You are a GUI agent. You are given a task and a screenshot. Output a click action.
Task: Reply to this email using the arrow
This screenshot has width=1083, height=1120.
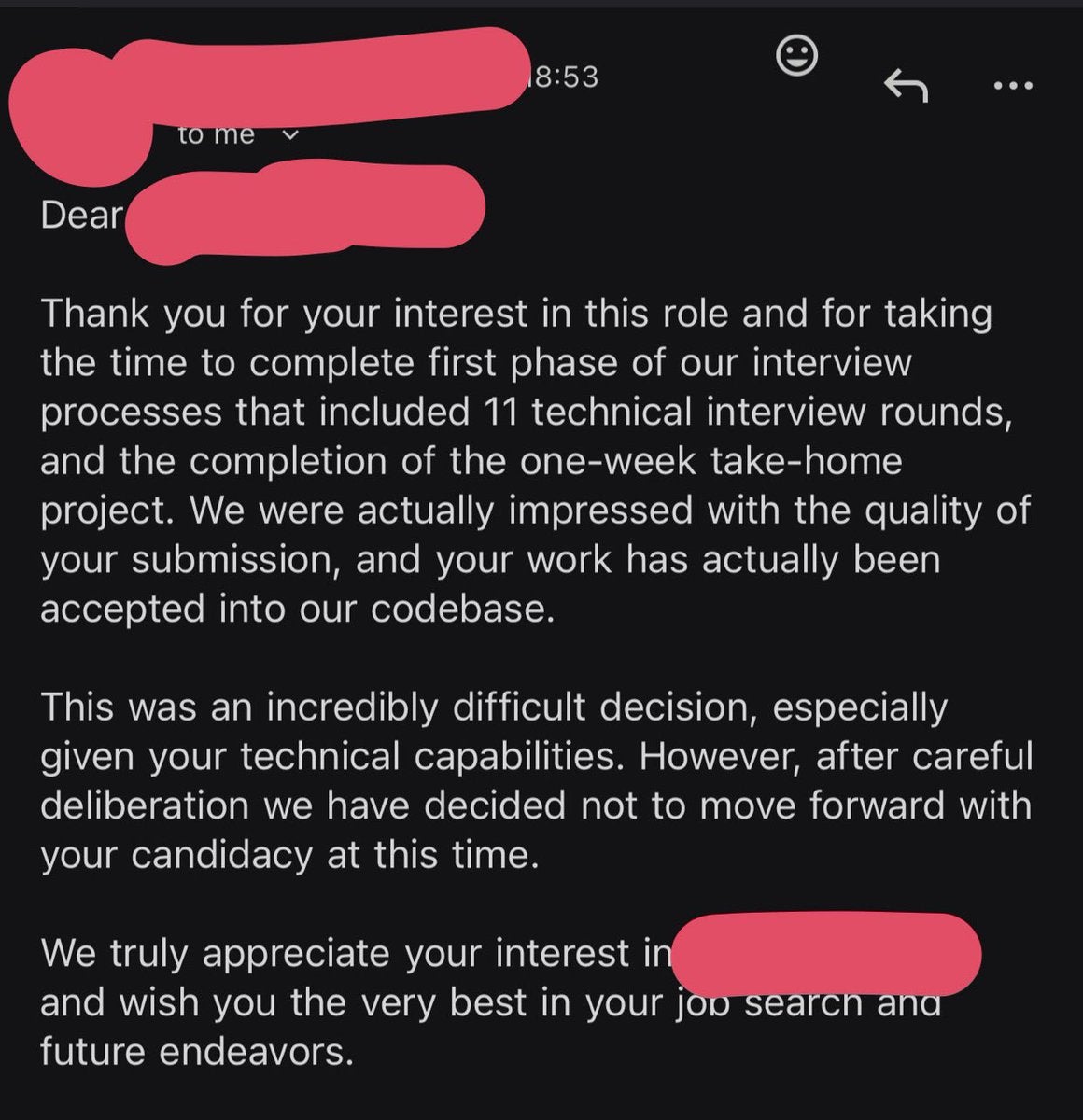coord(905,87)
